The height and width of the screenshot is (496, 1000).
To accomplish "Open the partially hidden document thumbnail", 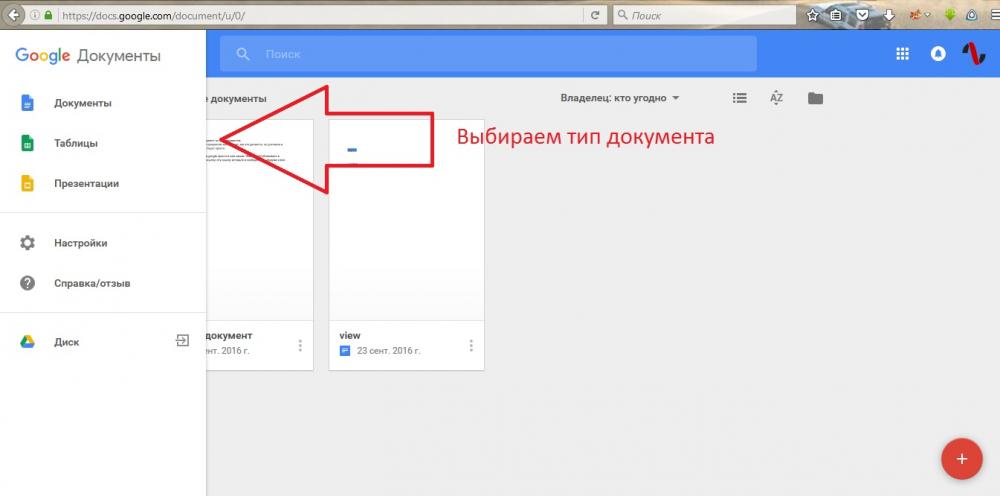I will tap(260, 220).
